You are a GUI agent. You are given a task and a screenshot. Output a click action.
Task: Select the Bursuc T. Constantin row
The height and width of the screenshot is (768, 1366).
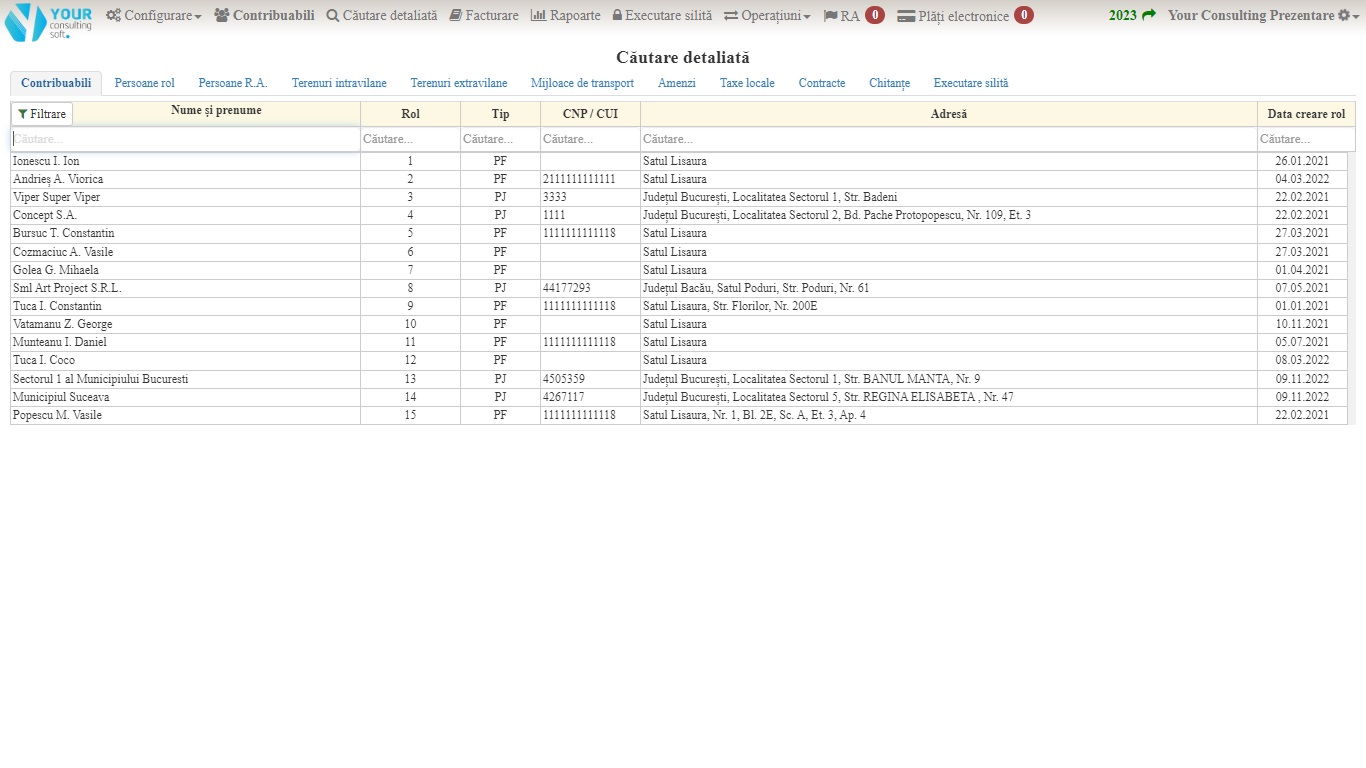click(x=679, y=233)
